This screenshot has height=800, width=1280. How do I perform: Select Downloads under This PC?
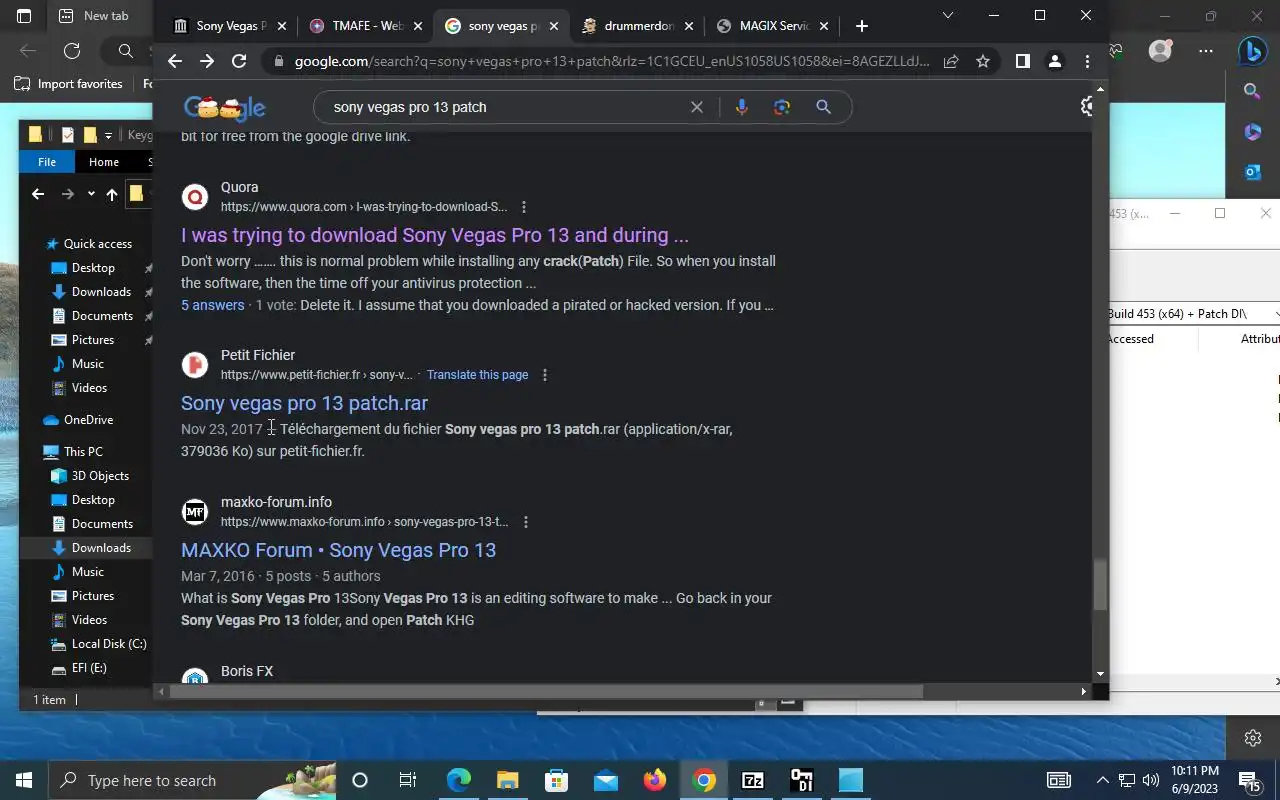pos(101,548)
